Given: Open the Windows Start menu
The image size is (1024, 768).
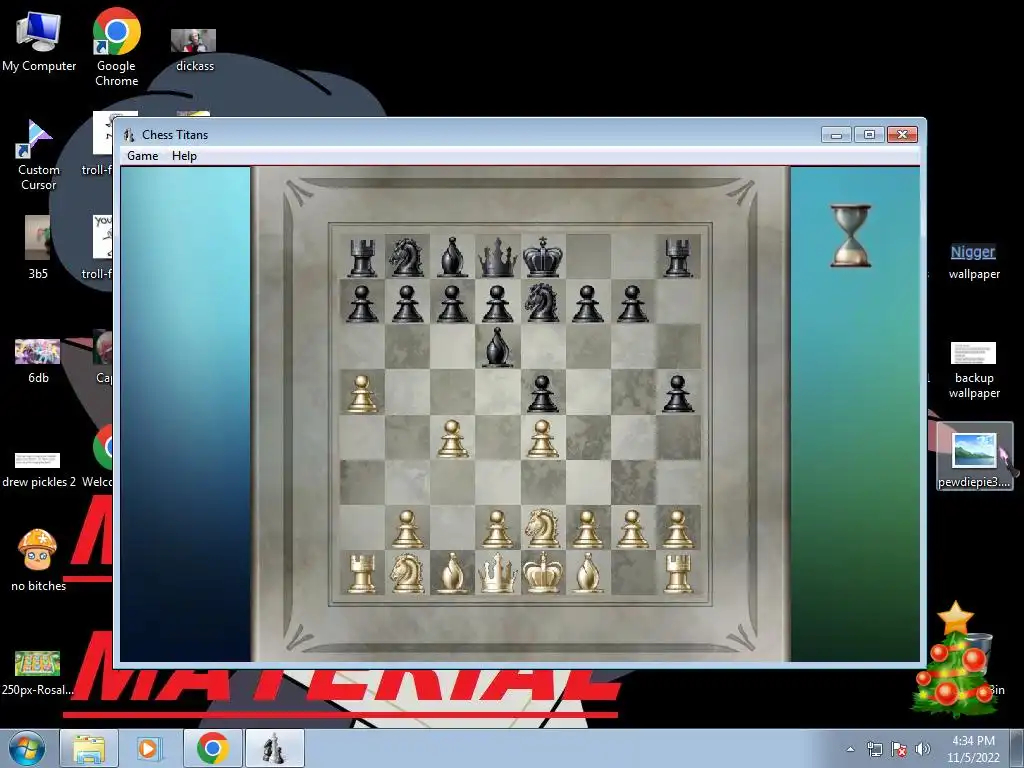Looking at the screenshot, I should (27, 748).
